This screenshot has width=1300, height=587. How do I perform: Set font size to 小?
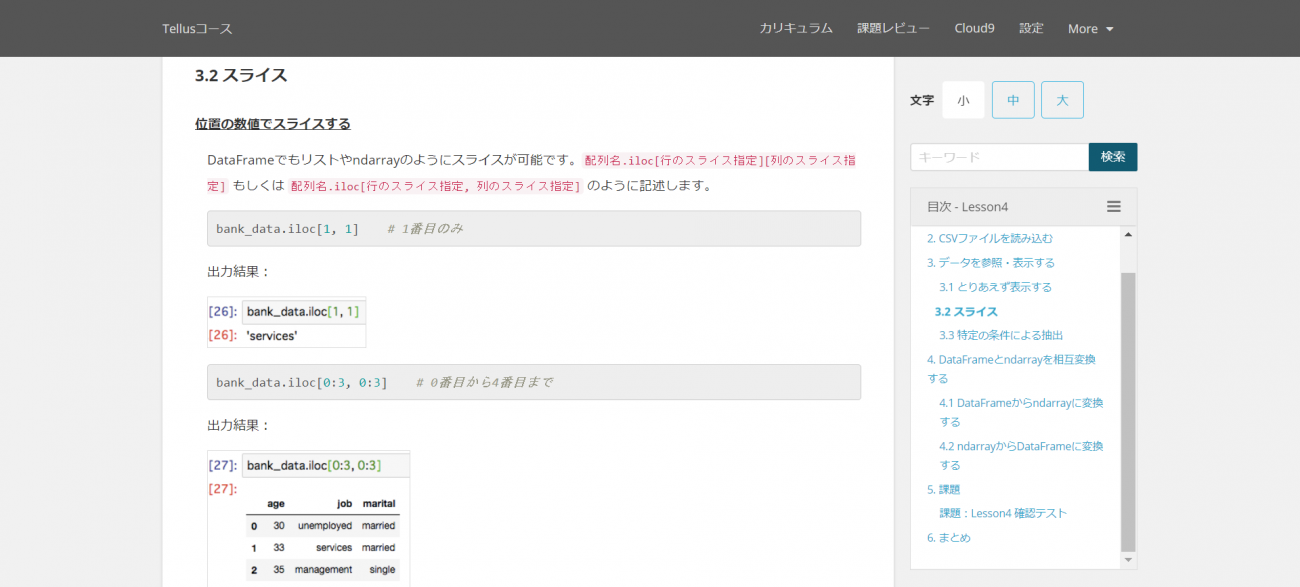pyautogui.click(x=963, y=100)
